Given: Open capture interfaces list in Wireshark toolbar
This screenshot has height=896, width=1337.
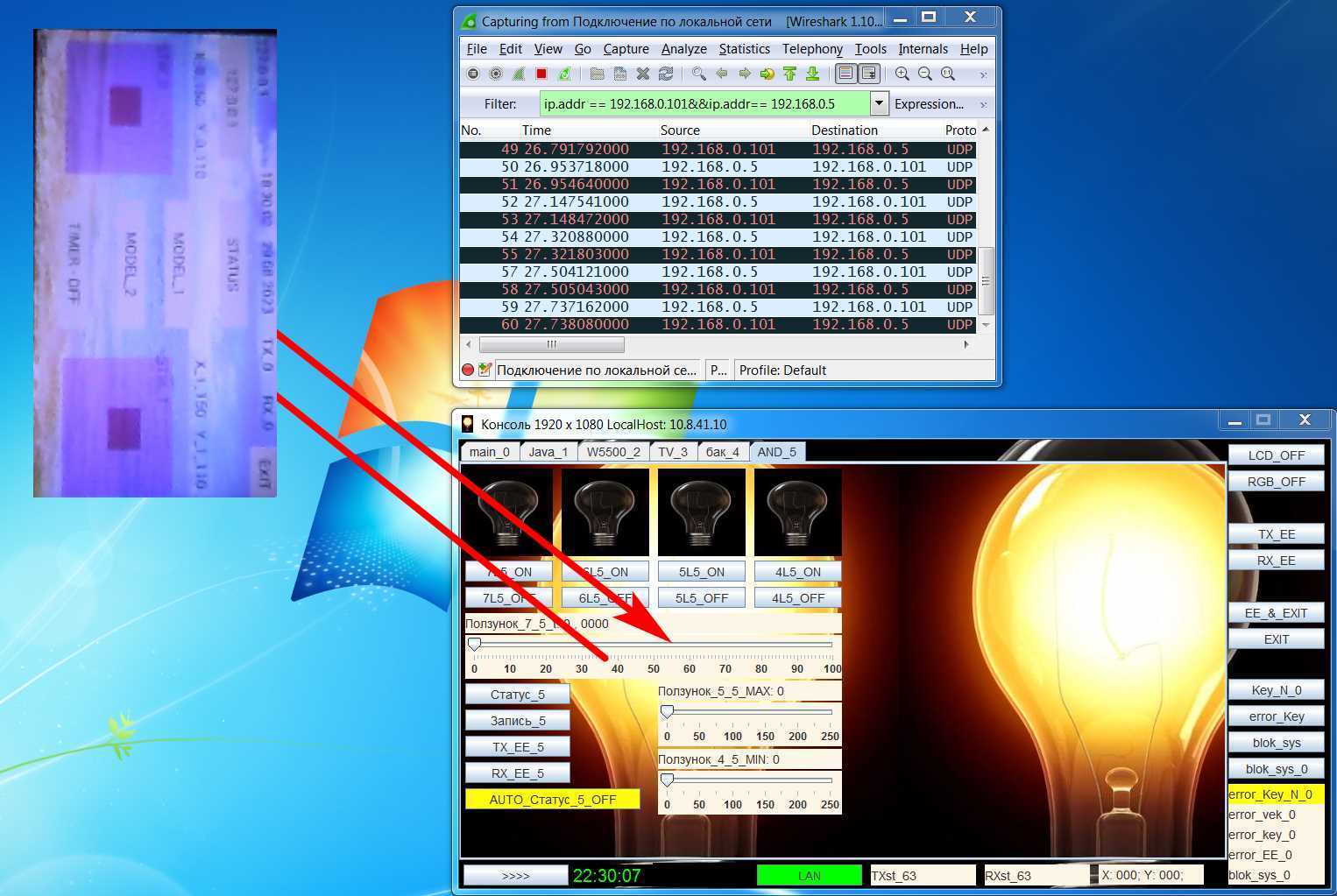Looking at the screenshot, I should click(473, 74).
